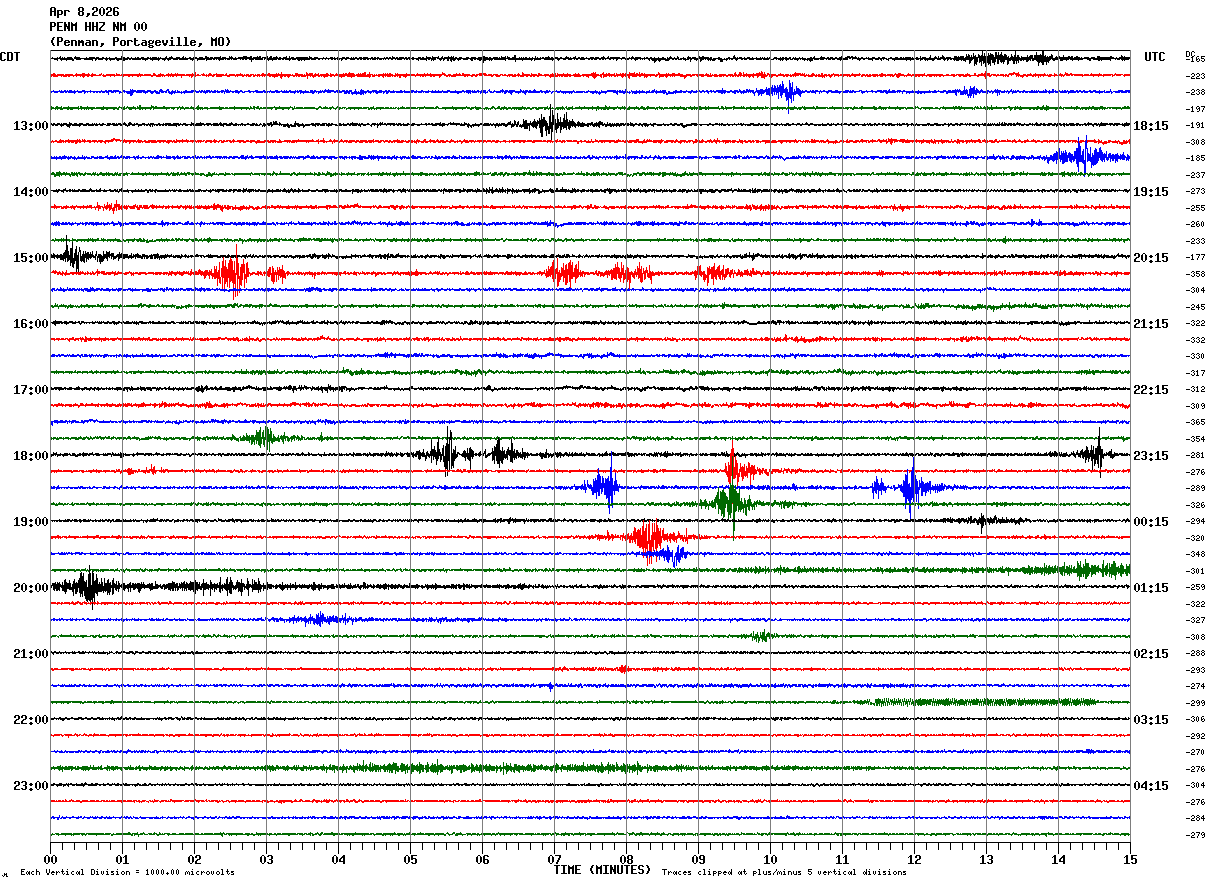1210x886 pixels.
Task: Click minute 15 on the bottom axis
Action: pyautogui.click(x=1129, y=859)
